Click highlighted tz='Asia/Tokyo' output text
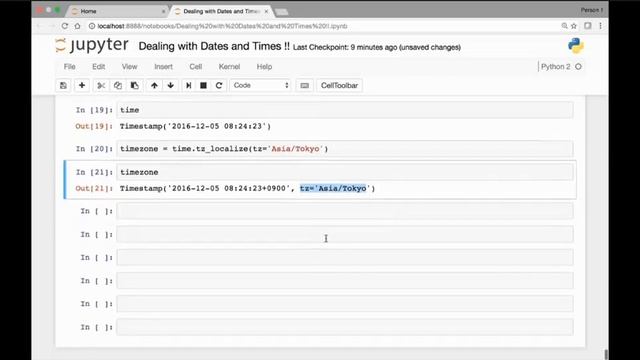 pos(333,188)
